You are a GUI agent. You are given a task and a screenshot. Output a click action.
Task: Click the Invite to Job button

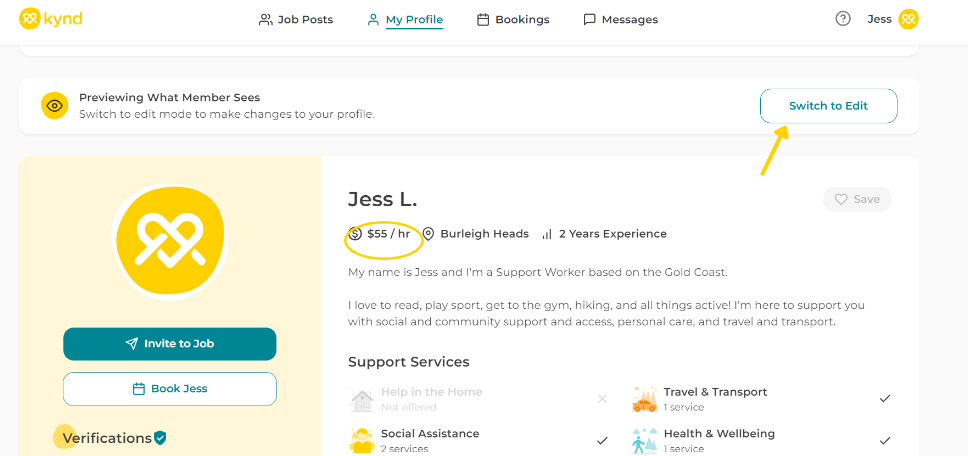pyautogui.click(x=170, y=344)
